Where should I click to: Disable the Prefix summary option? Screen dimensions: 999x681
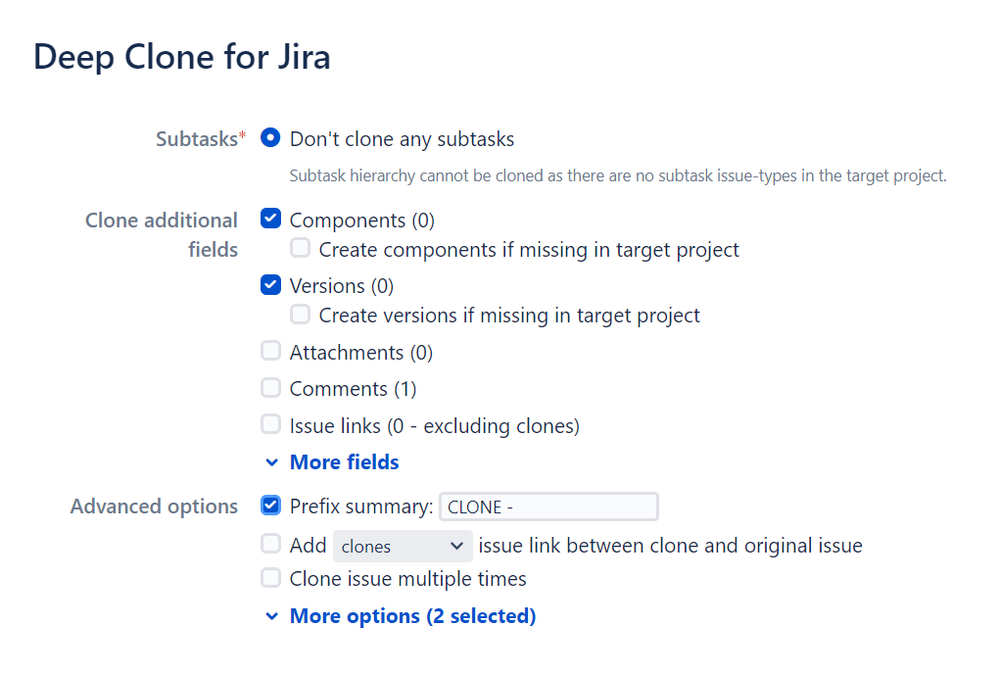point(270,505)
